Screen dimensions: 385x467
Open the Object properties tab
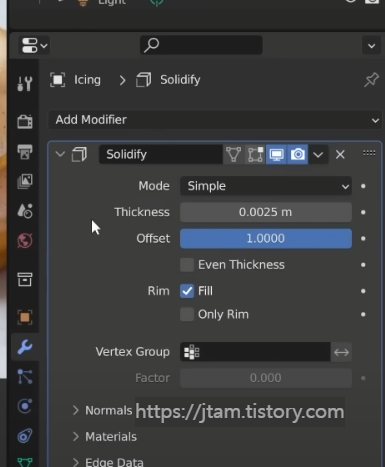[x=25, y=317]
